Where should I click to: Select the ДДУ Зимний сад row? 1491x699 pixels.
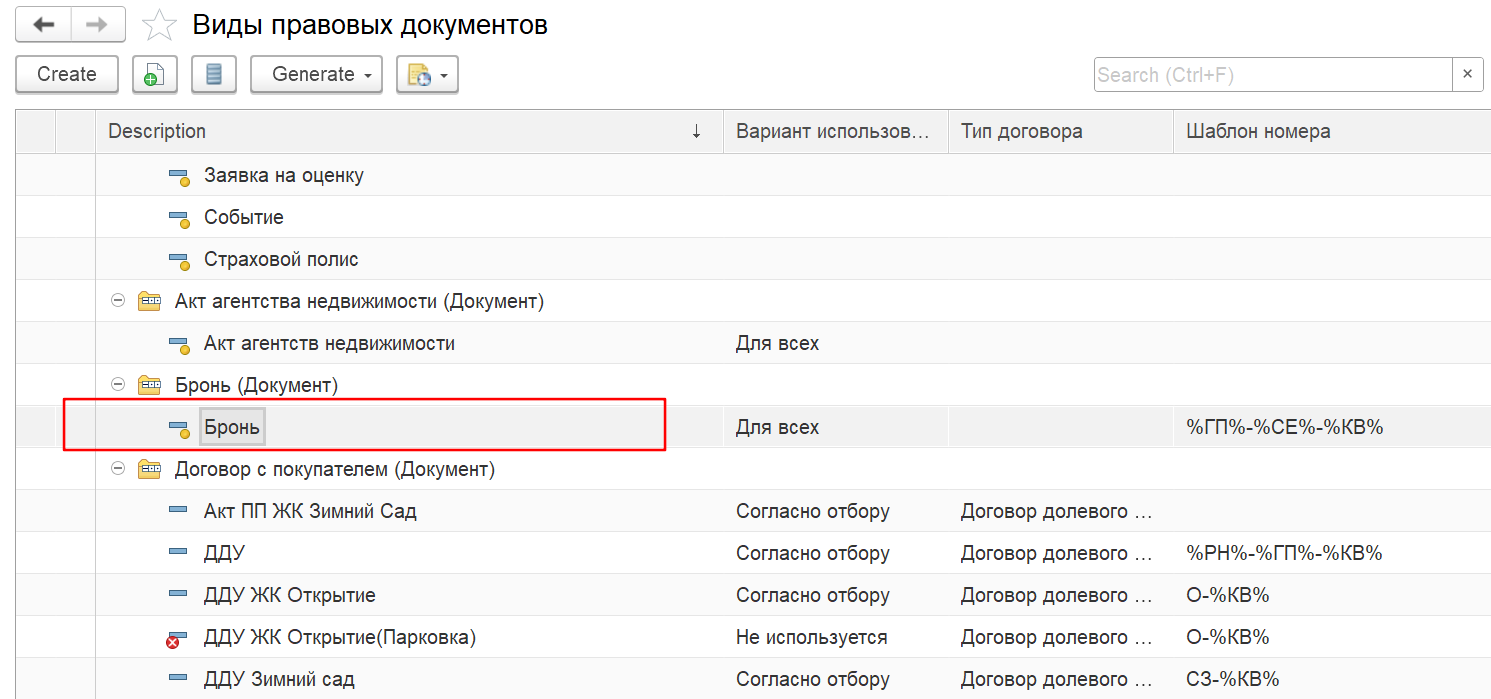point(279,680)
